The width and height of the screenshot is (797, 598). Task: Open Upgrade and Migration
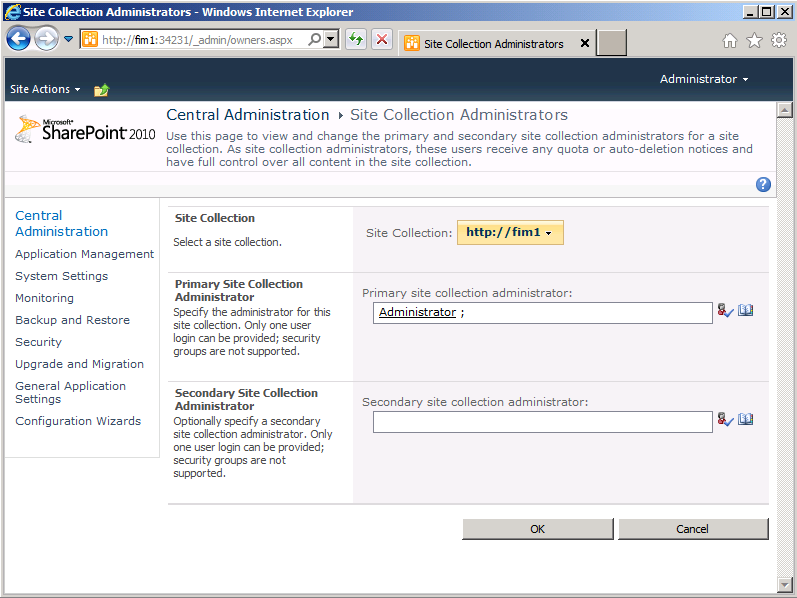79,364
